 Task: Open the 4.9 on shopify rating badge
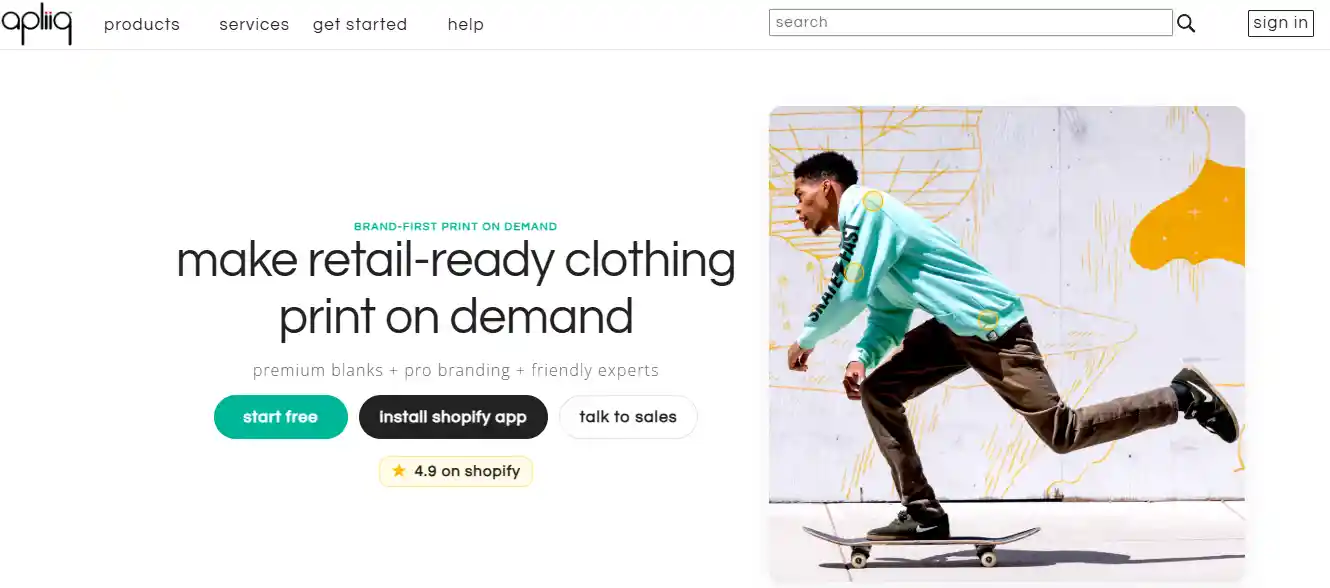click(x=455, y=470)
